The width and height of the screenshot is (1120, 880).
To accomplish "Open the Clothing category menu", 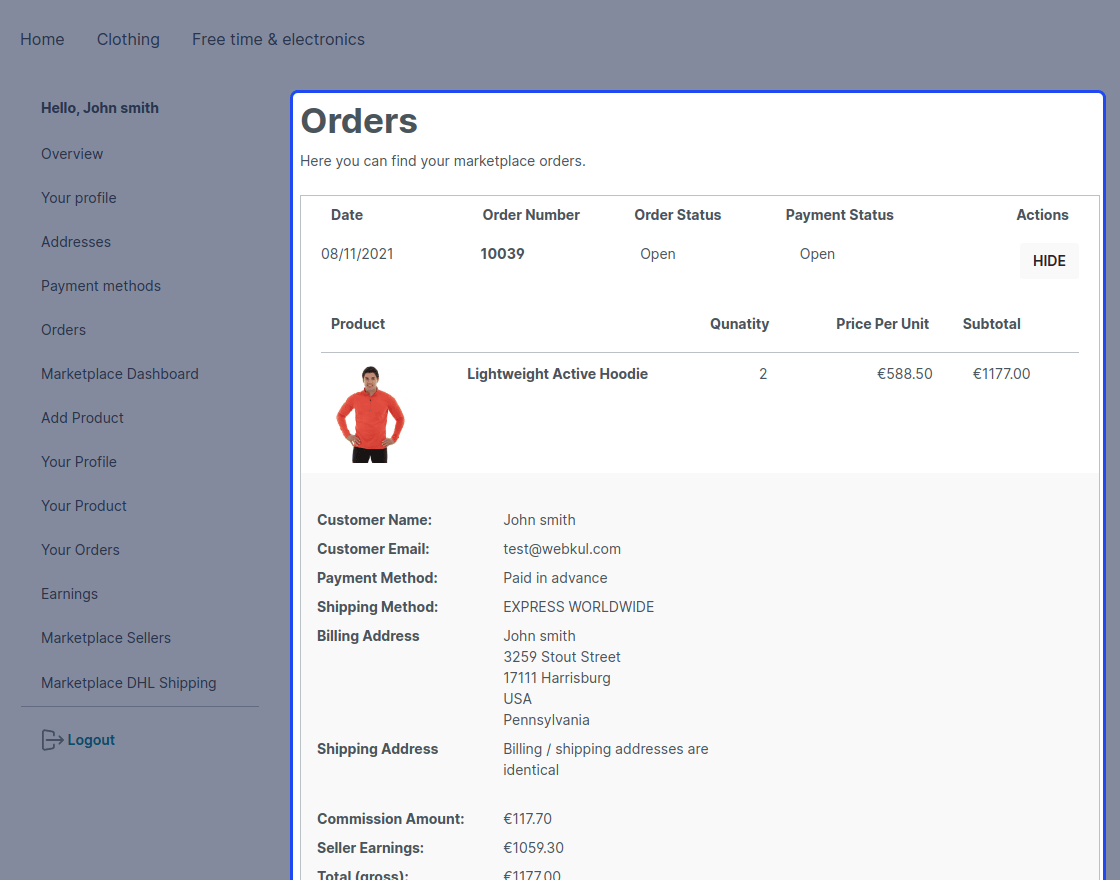I will pos(128,39).
